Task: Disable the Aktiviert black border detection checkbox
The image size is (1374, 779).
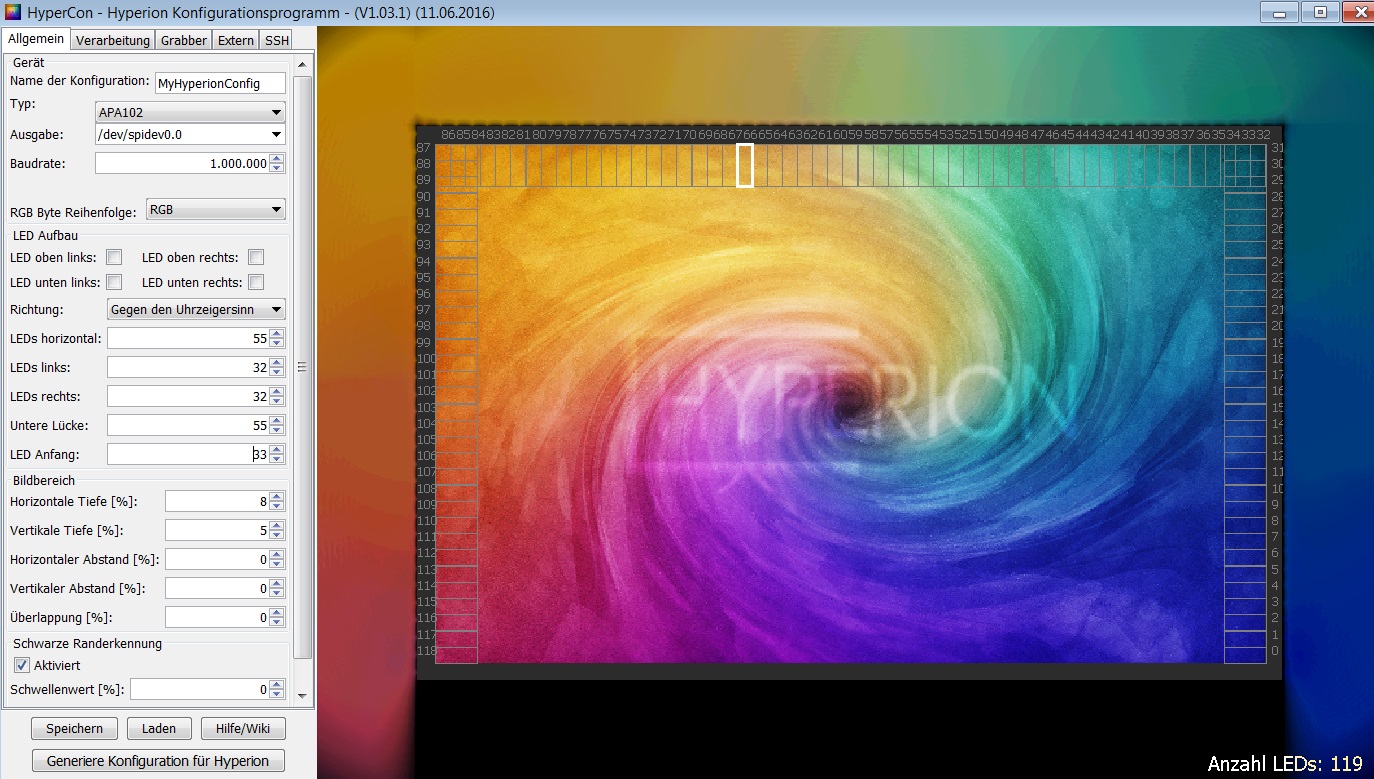Action: click(22, 665)
